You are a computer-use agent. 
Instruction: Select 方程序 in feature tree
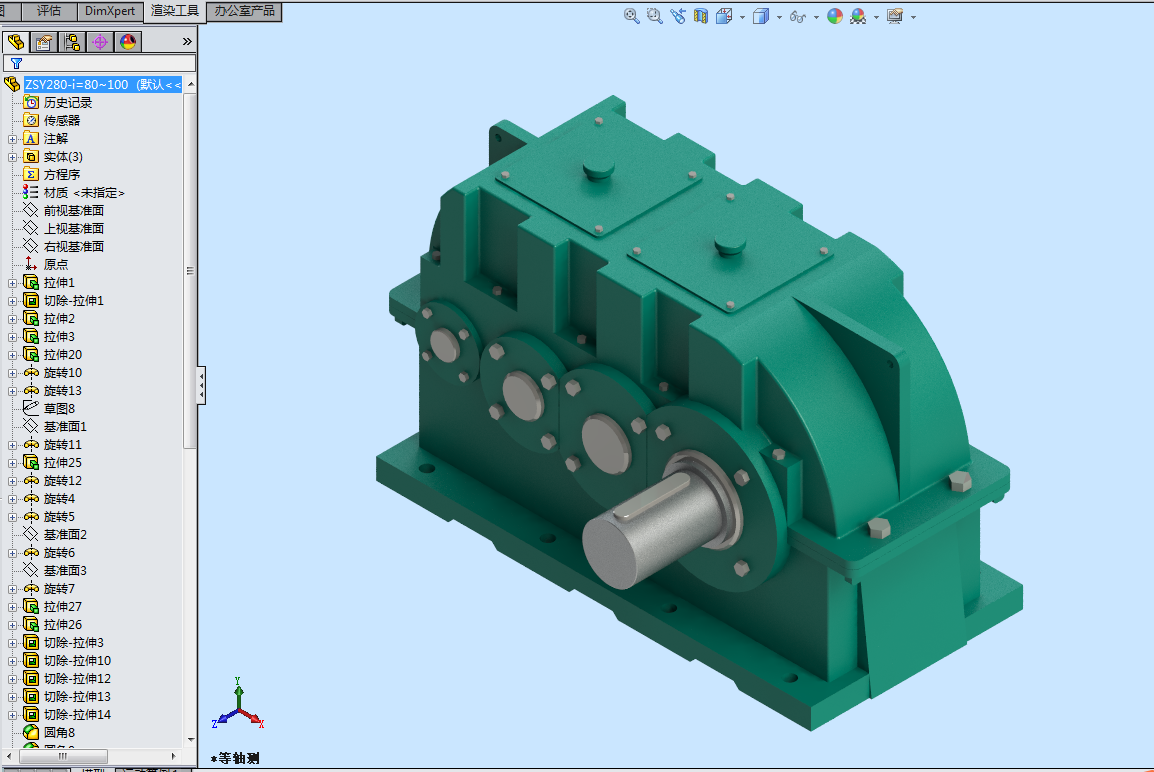pyautogui.click(x=62, y=174)
